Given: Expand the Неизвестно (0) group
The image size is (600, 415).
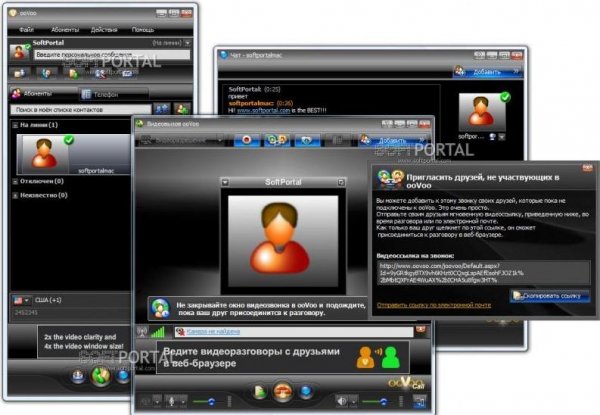Looking at the screenshot, I should coord(15,195).
